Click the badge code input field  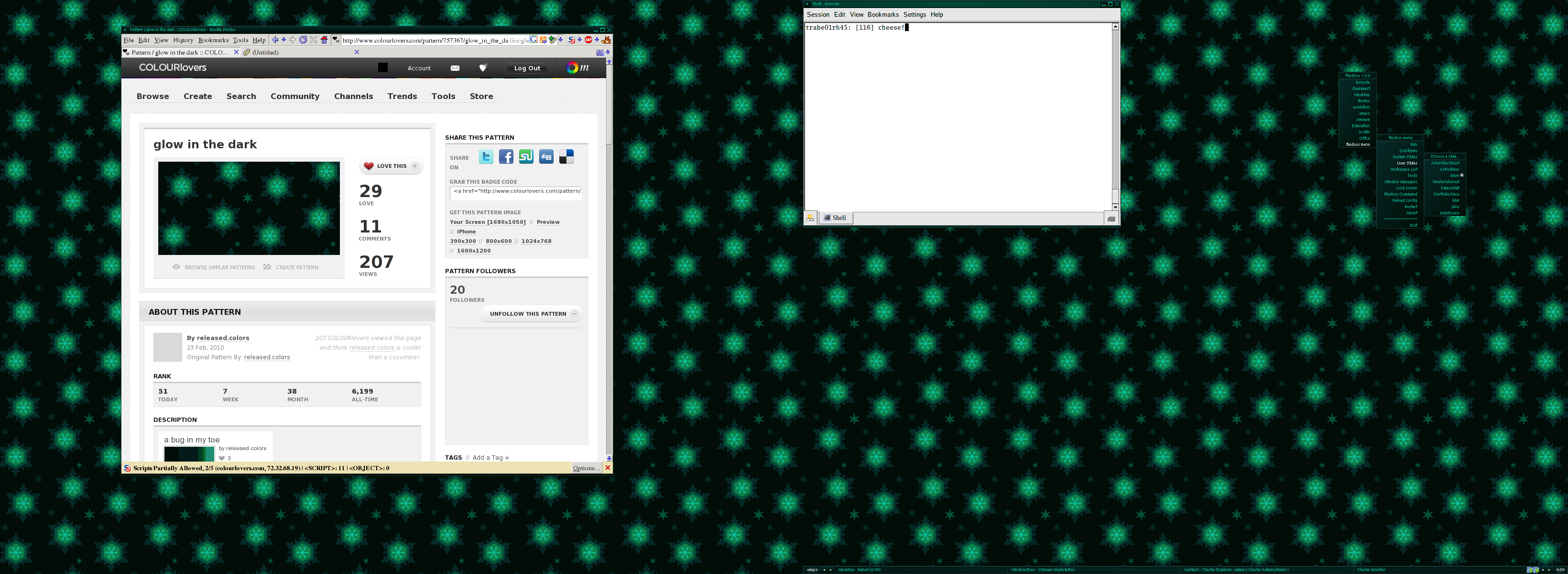point(516,193)
